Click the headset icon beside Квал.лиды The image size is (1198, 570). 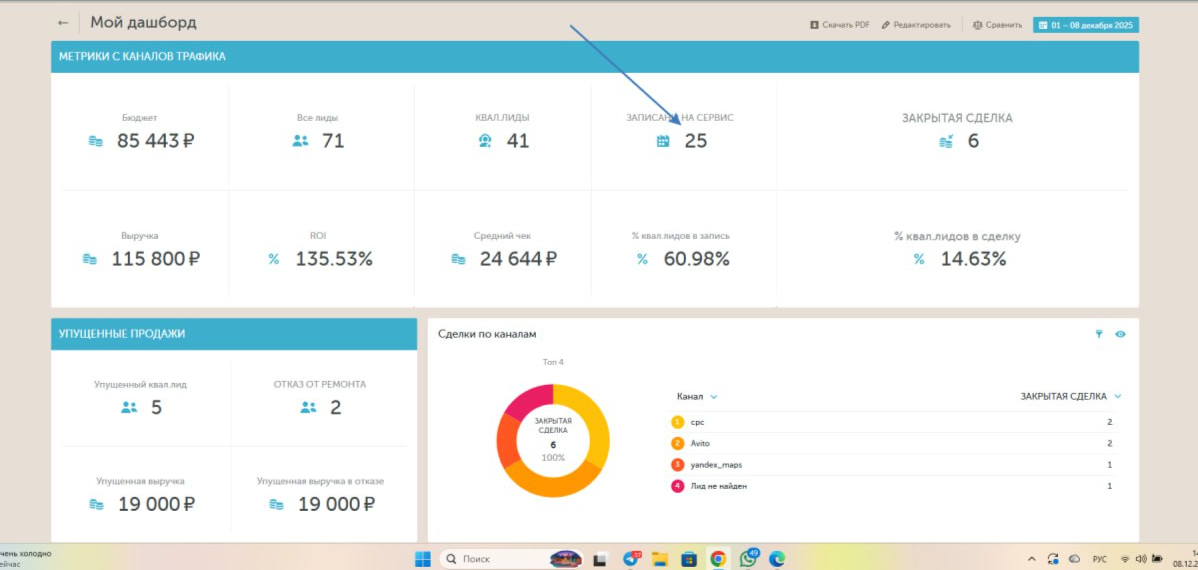(485, 141)
